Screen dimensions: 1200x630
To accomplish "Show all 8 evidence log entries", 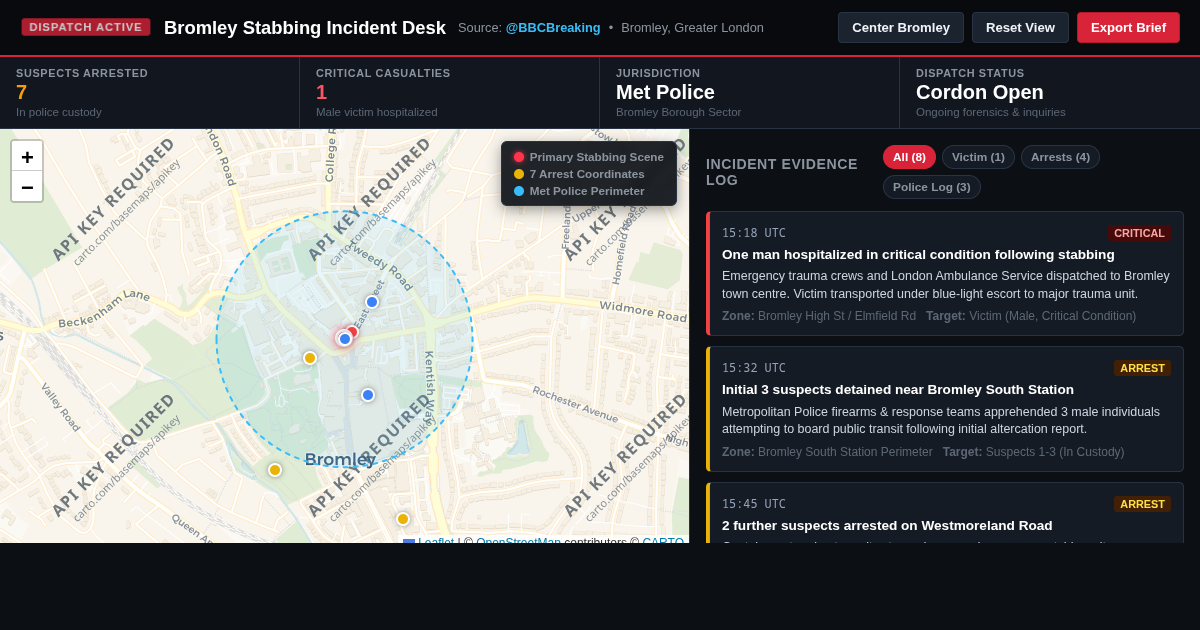I will pos(909,157).
